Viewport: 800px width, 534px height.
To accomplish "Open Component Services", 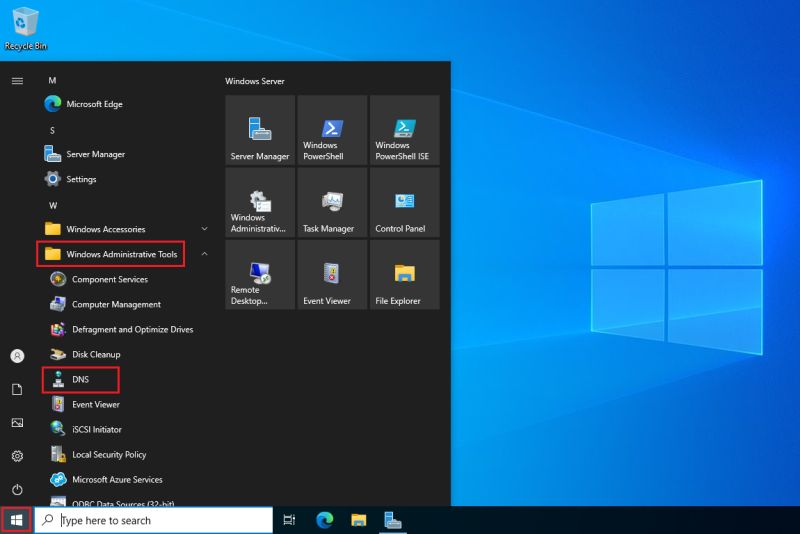I will click(99, 279).
